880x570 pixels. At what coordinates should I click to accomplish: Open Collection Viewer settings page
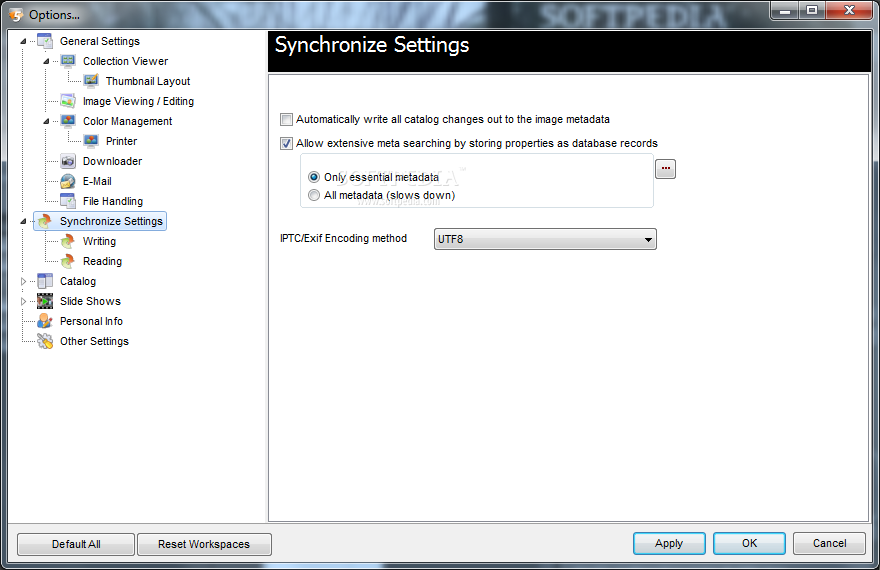pyautogui.click(x=125, y=61)
